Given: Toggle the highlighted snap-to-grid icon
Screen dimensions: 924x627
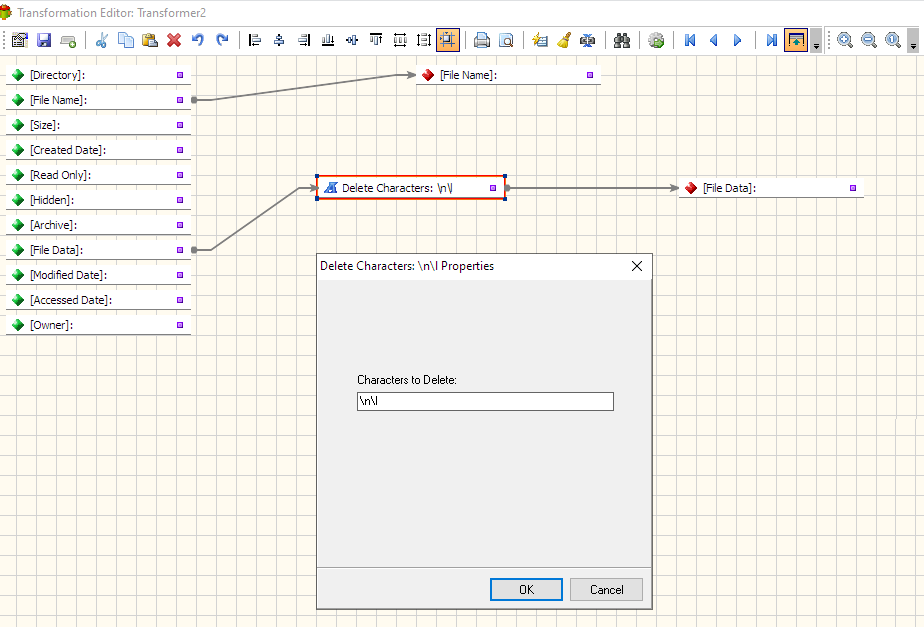Looking at the screenshot, I should [x=448, y=40].
